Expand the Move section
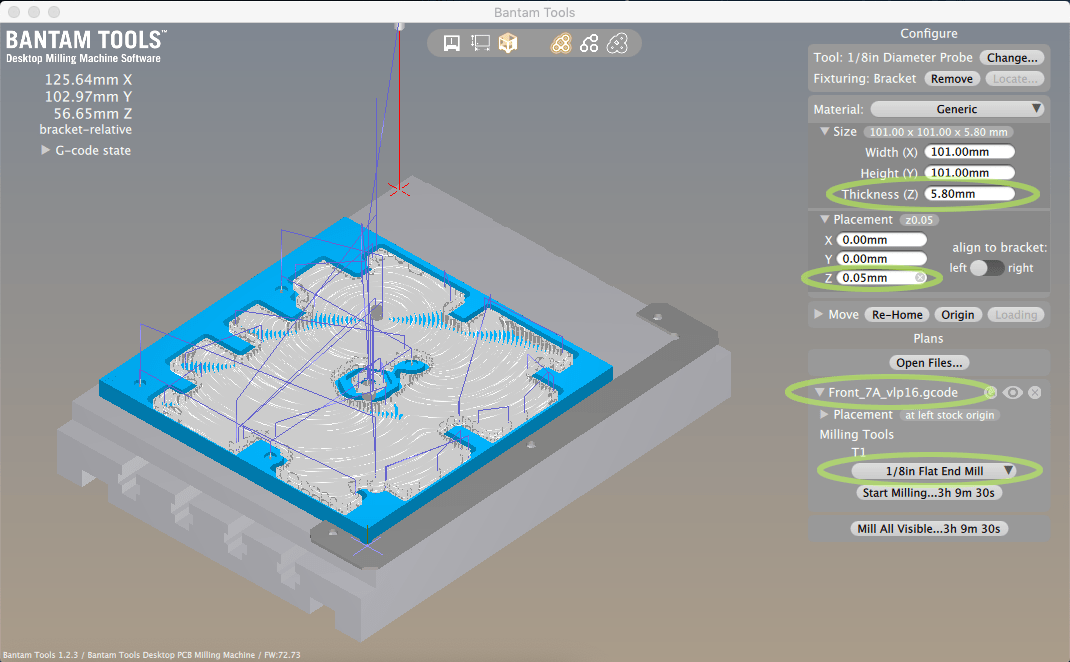The width and height of the screenshot is (1070, 662). (x=819, y=314)
